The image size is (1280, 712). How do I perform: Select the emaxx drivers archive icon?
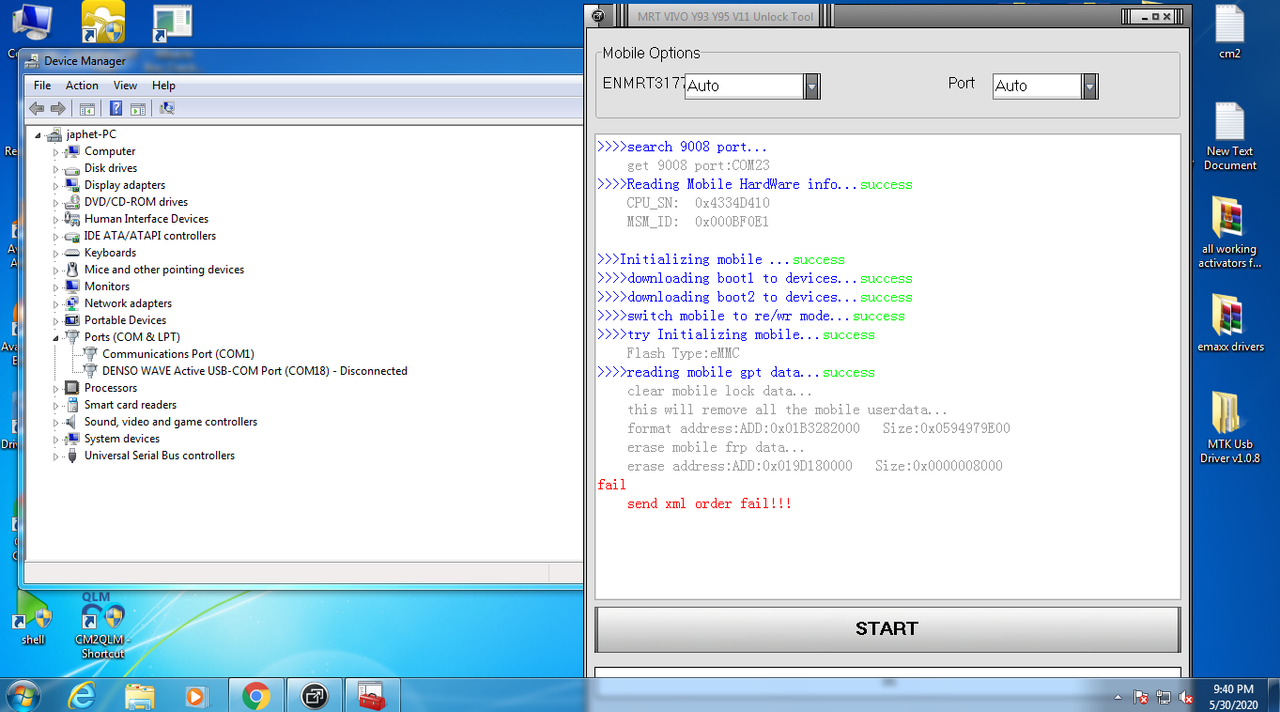(1229, 322)
